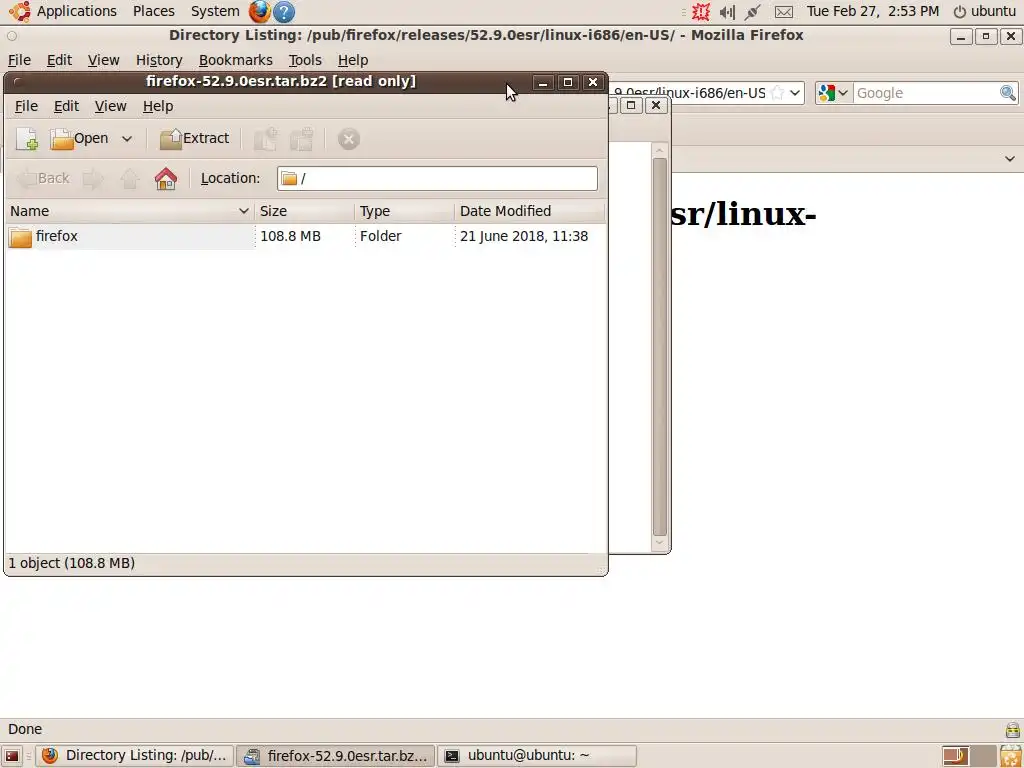The image size is (1024, 768).
Task: Click the clock Tue Feb 27, 2:53 PM
Action: point(872,11)
